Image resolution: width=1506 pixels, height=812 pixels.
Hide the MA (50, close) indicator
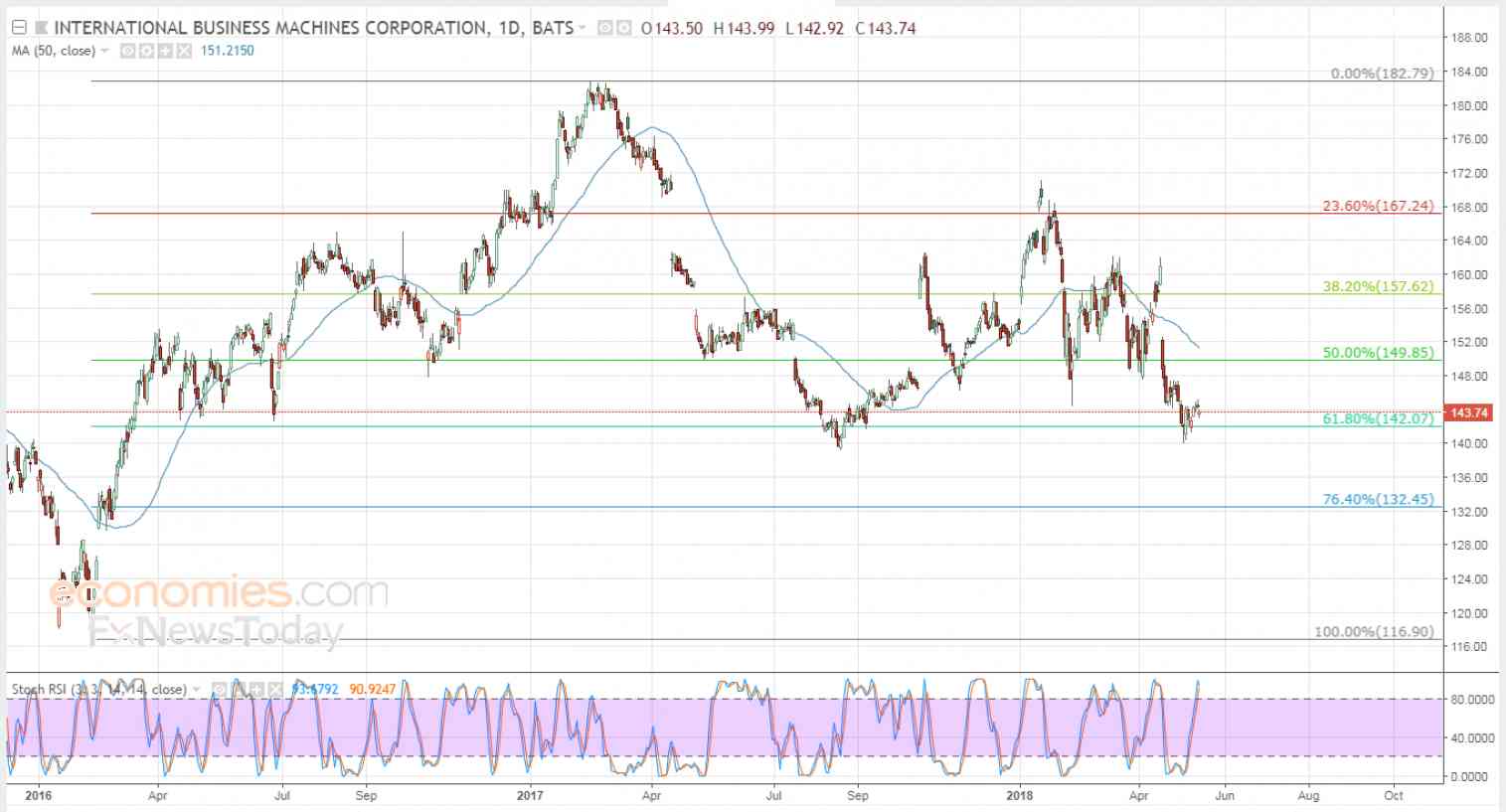(x=127, y=51)
